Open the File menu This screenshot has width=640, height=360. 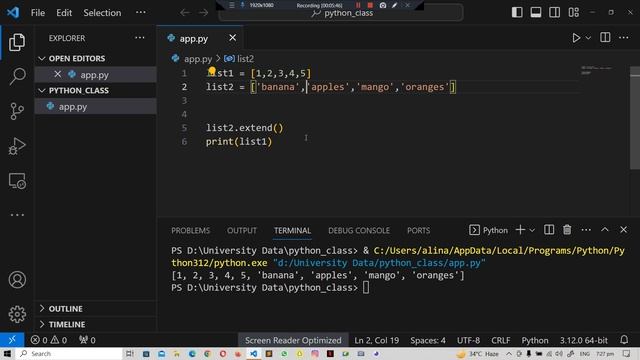click(38, 13)
